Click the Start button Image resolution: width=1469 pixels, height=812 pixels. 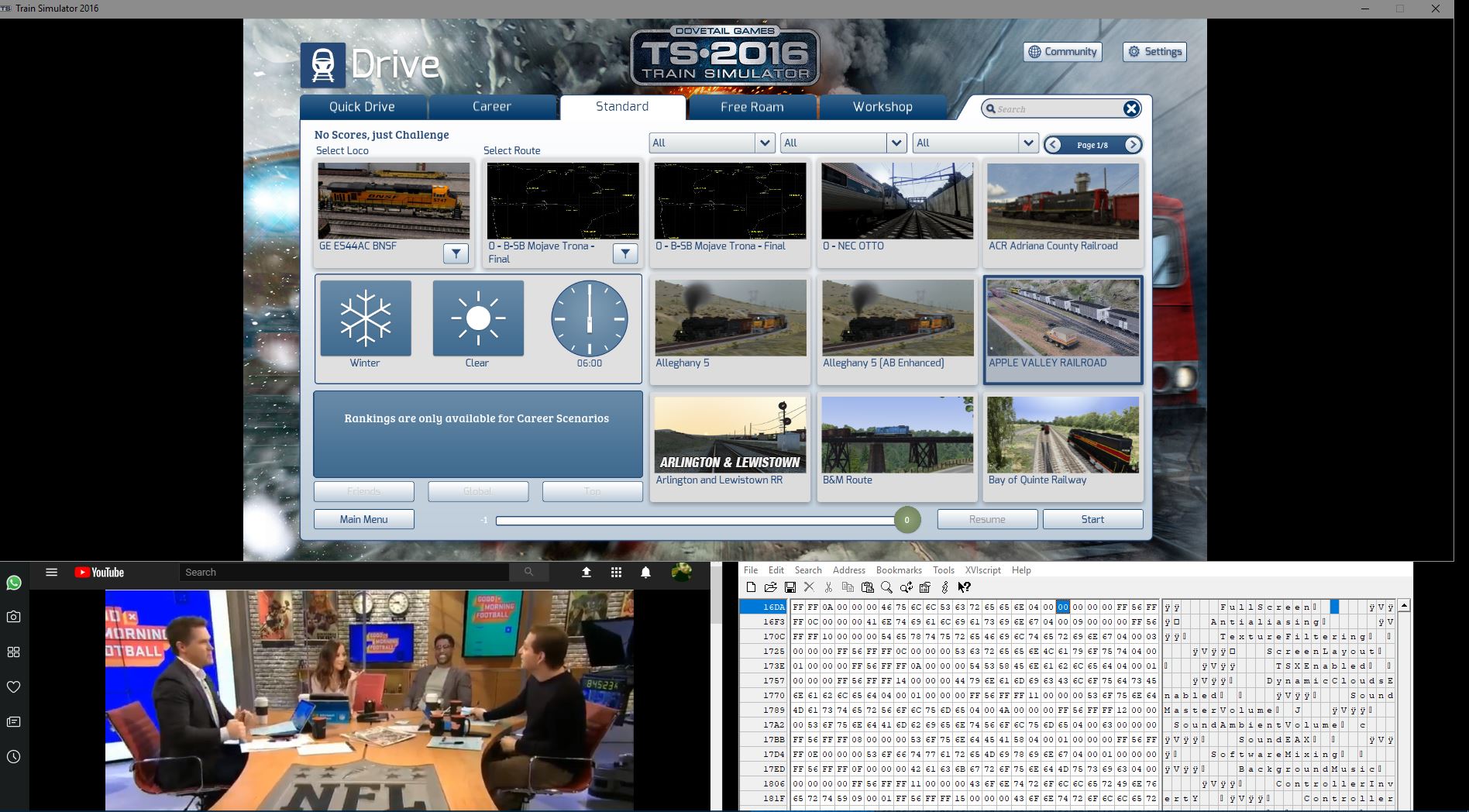1092,519
